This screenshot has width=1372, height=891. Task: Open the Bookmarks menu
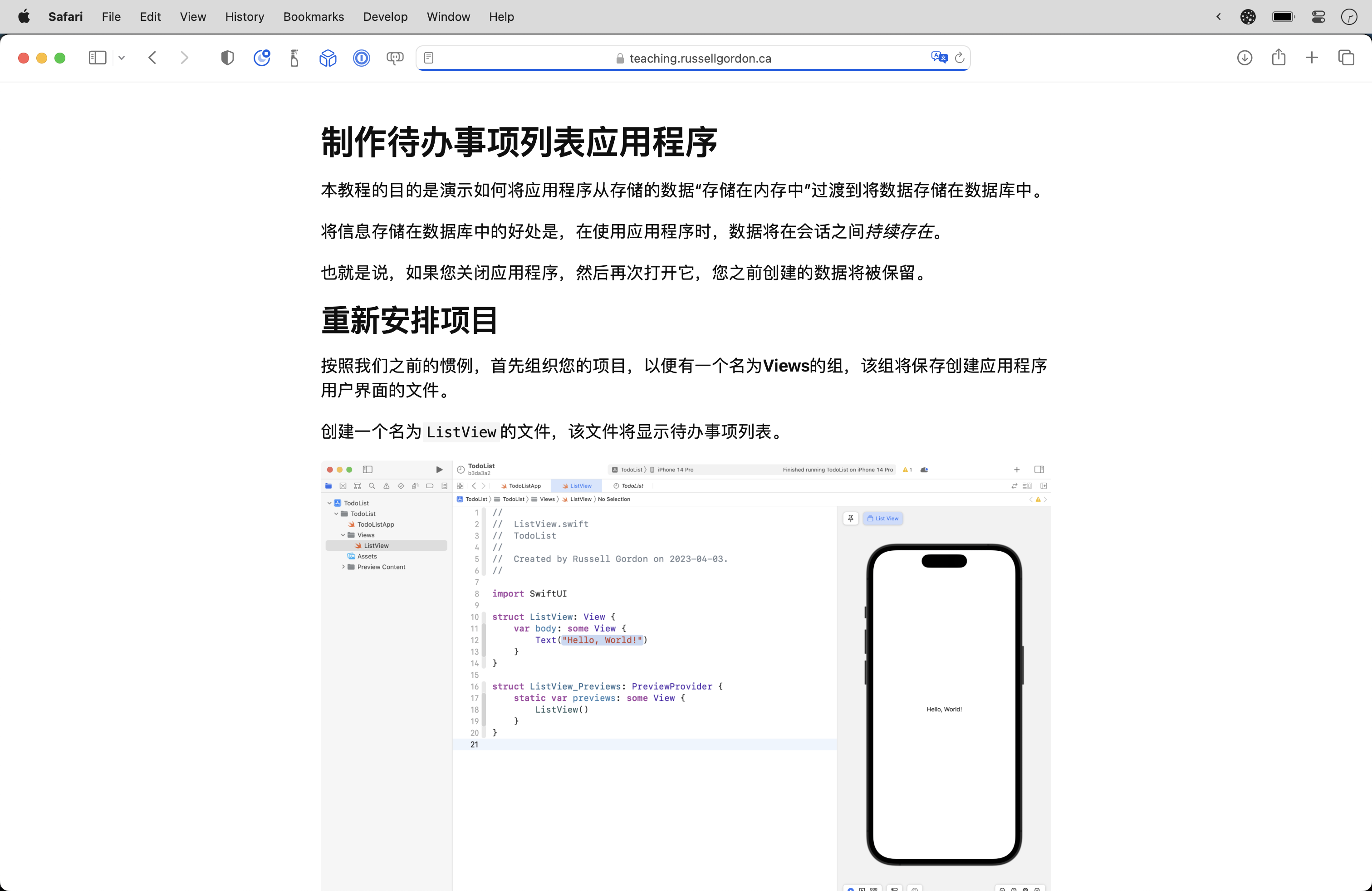coord(314,17)
